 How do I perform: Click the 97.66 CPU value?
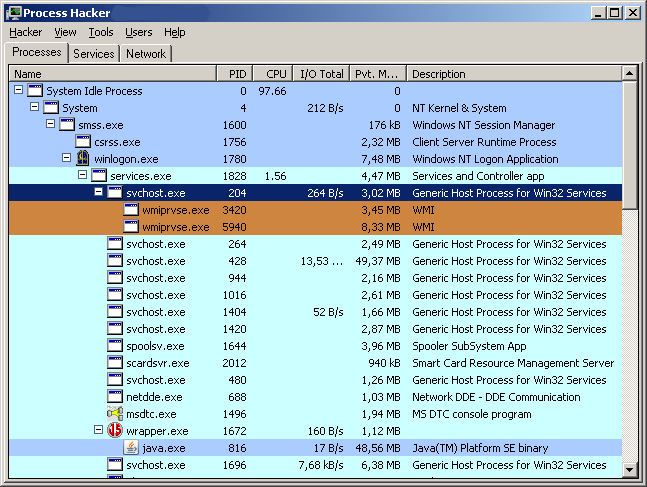[x=272, y=91]
